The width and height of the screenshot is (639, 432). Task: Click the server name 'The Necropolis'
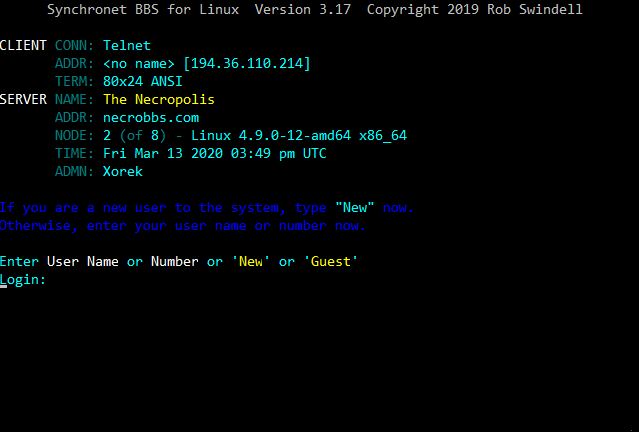[159, 99]
